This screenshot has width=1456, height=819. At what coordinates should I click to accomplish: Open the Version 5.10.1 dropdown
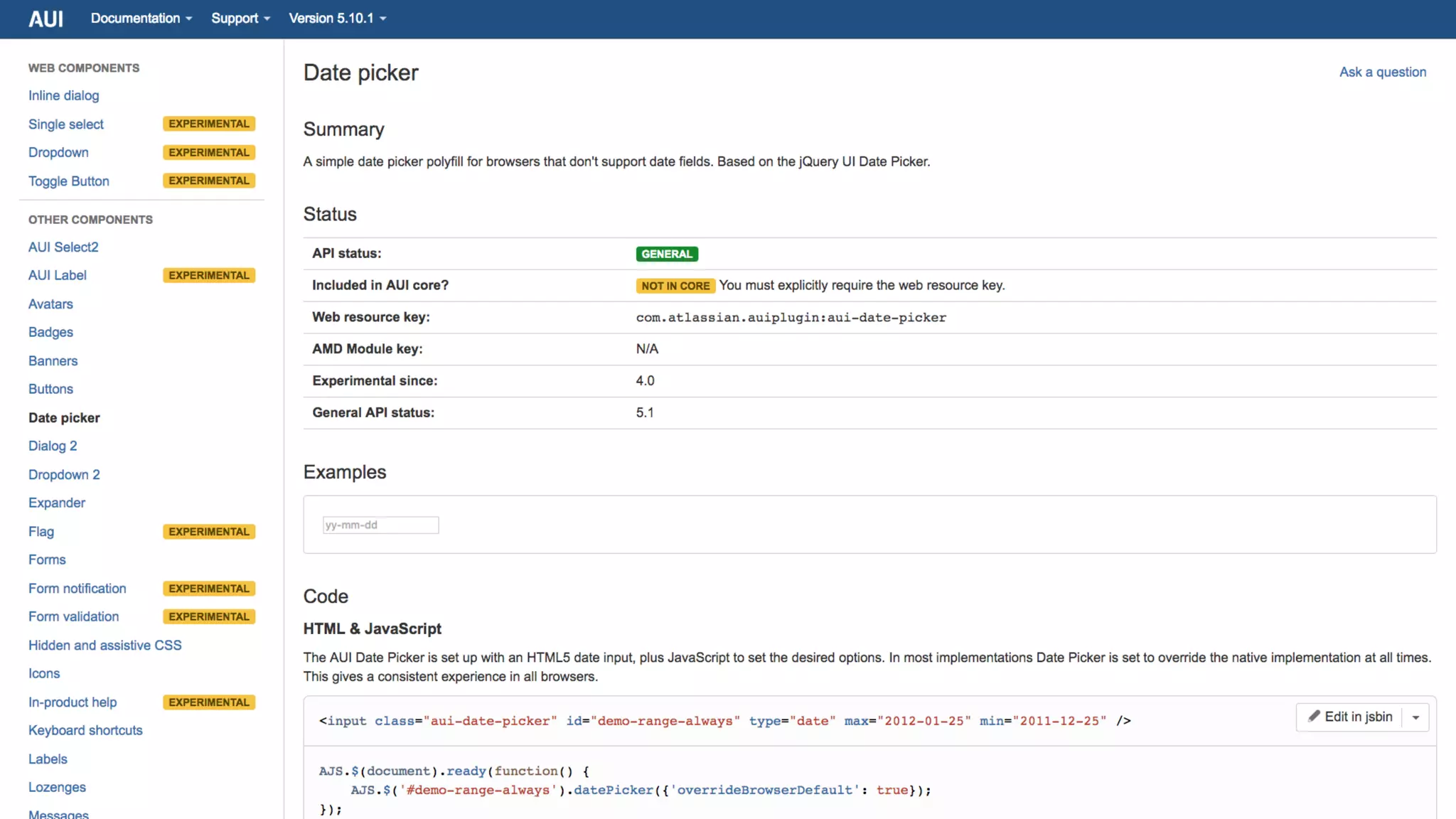point(337,18)
